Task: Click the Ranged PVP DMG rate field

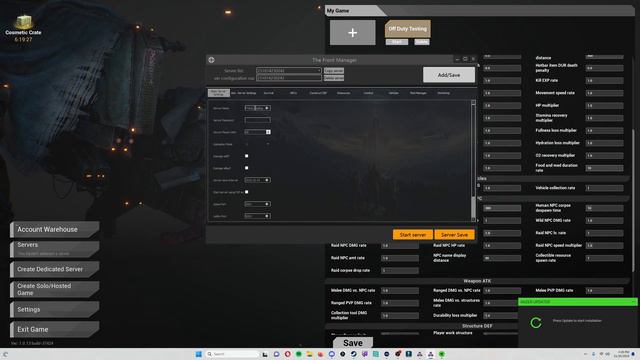Action: click(400, 303)
